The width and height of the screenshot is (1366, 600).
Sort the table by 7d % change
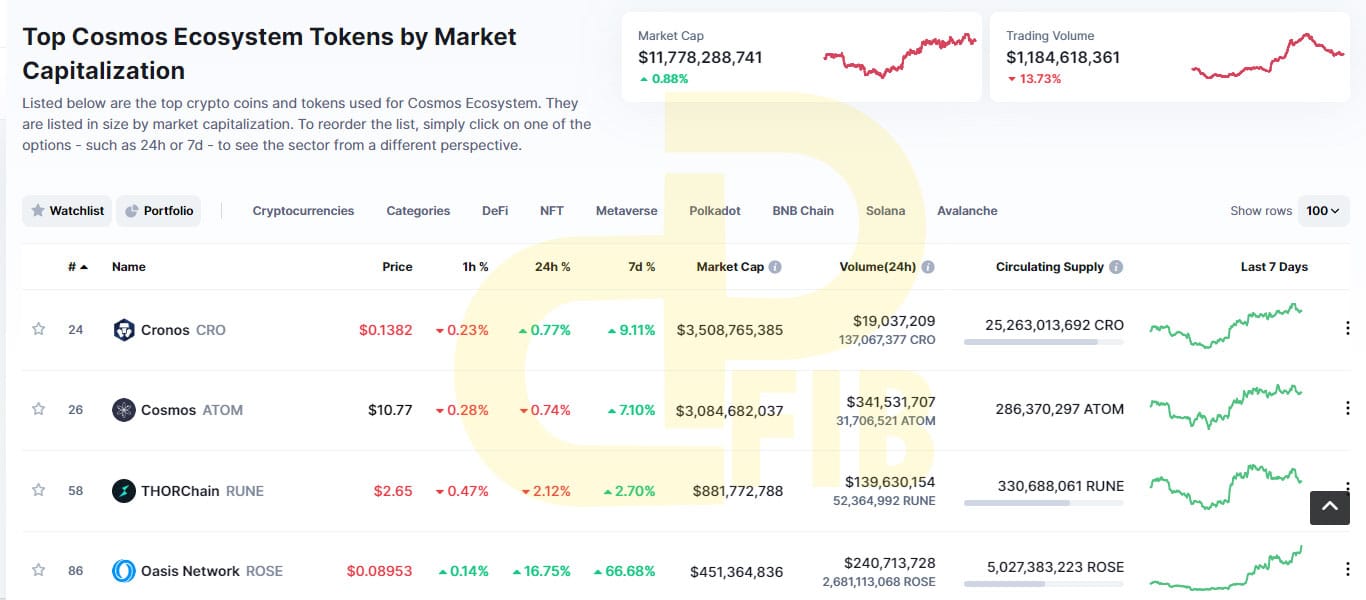pos(641,267)
